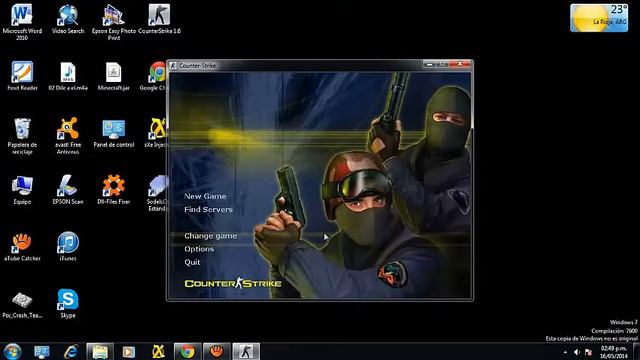This screenshot has height=360, width=640.
Task: Open the Windows Start menu
Action: pos(12,351)
